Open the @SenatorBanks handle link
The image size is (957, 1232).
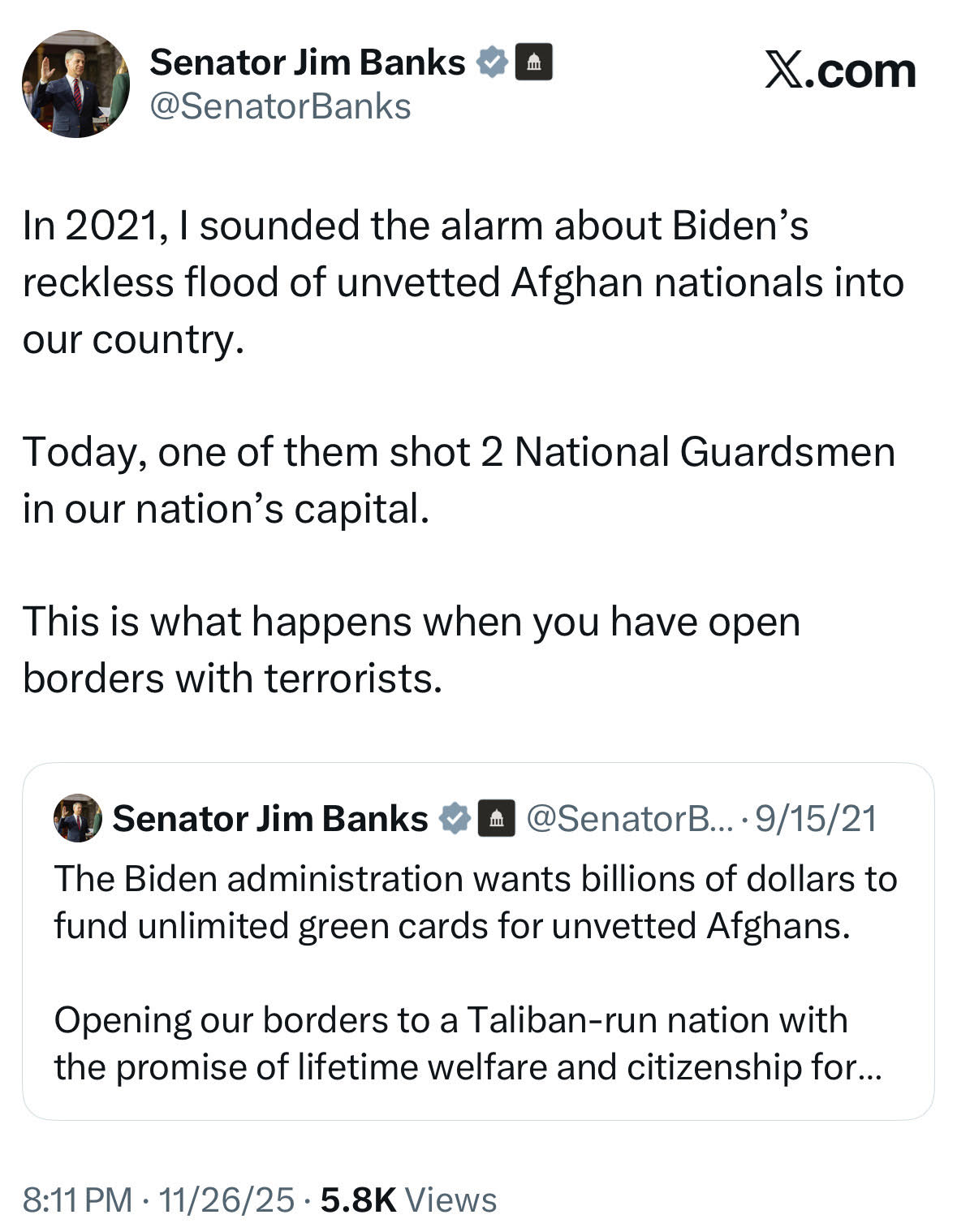[280, 107]
